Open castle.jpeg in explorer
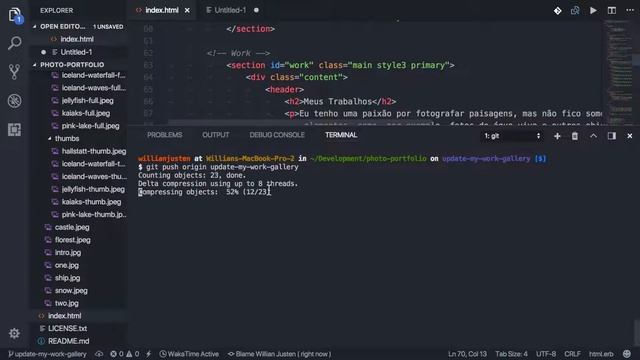The image size is (640, 360). point(72,227)
